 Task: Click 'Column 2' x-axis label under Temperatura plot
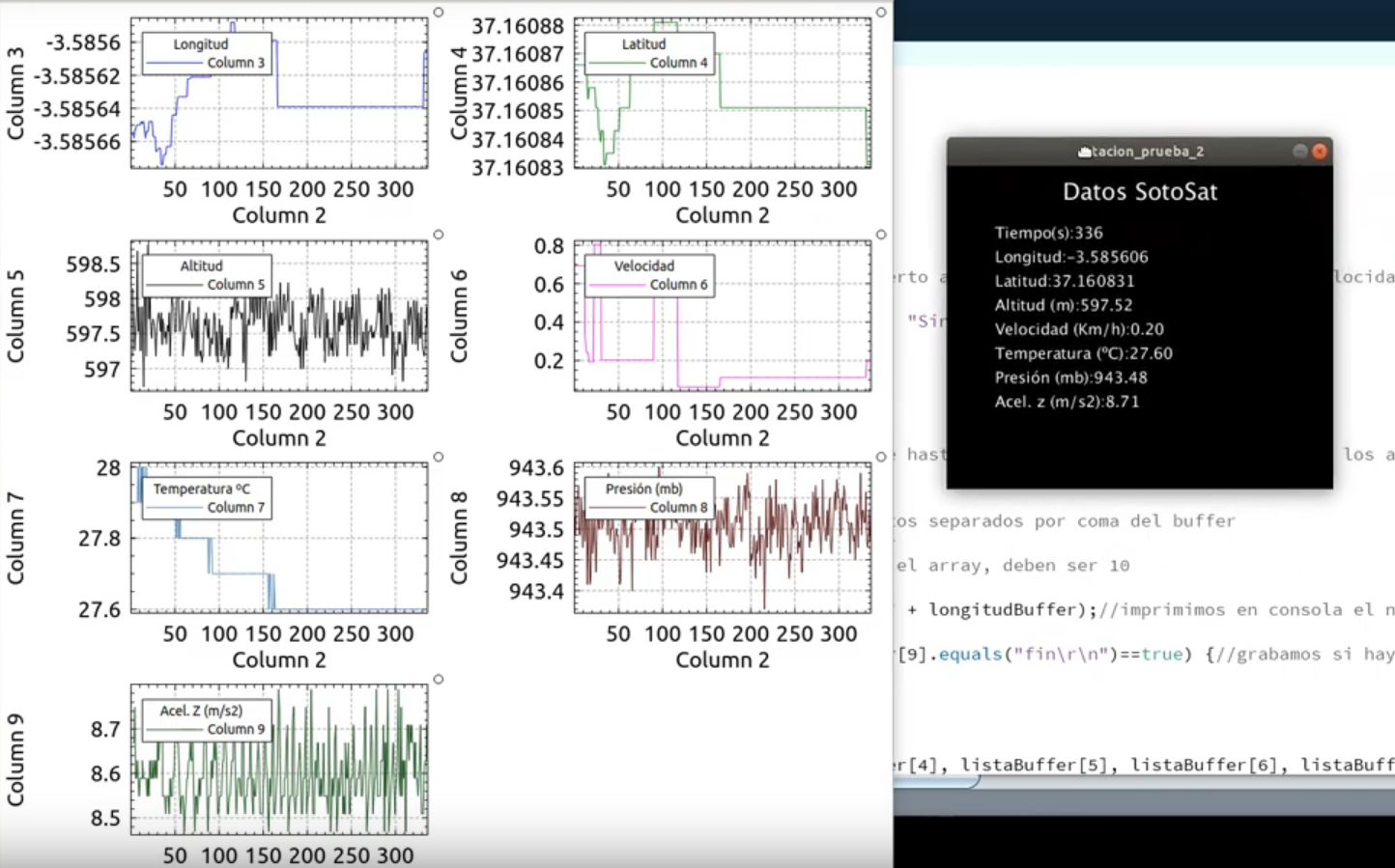279,659
